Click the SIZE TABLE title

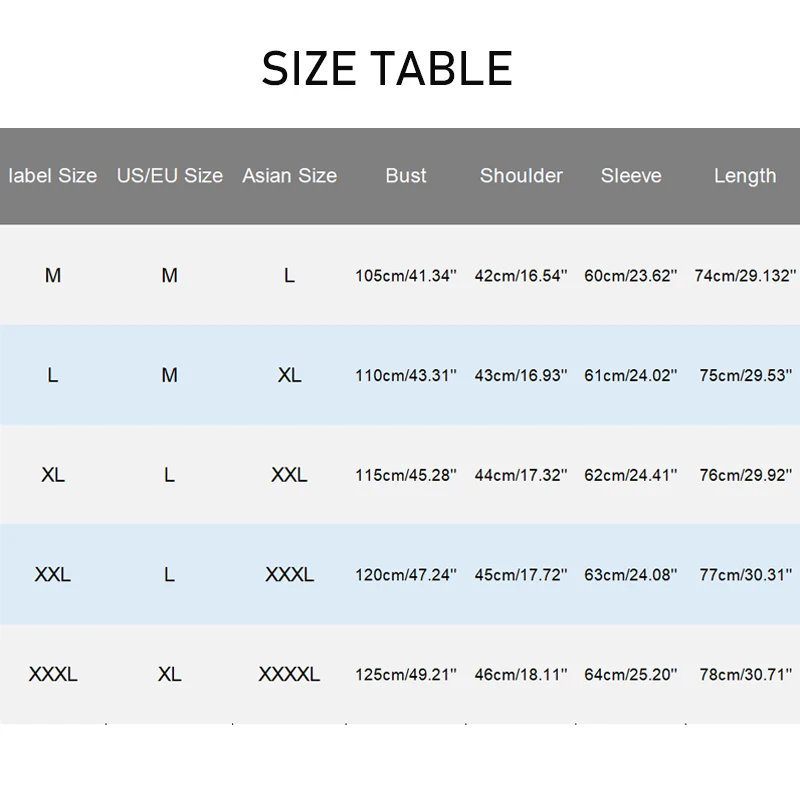(387, 69)
